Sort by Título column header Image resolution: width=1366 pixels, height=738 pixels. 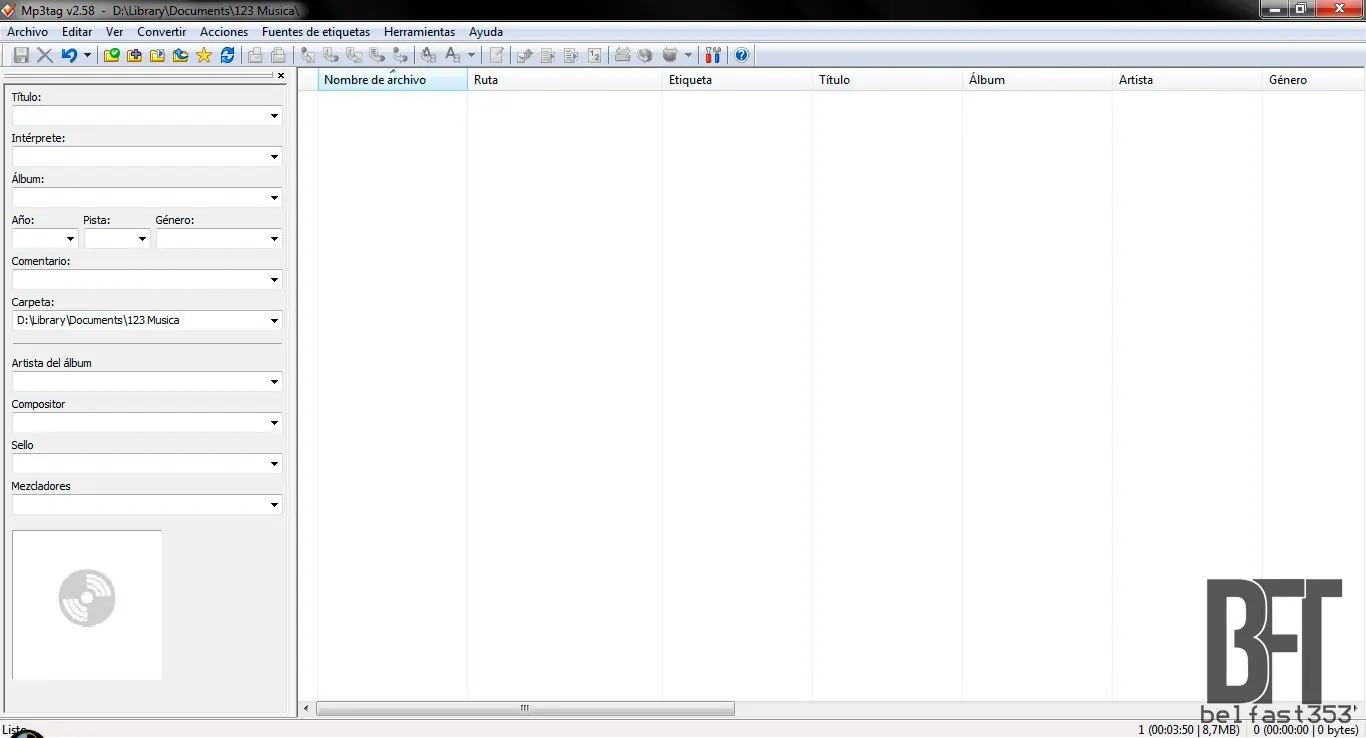click(x=887, y=80)
